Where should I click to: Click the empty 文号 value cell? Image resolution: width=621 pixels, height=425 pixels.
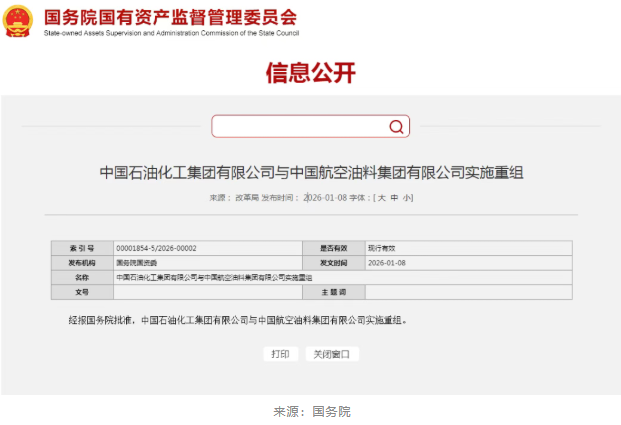205,292
